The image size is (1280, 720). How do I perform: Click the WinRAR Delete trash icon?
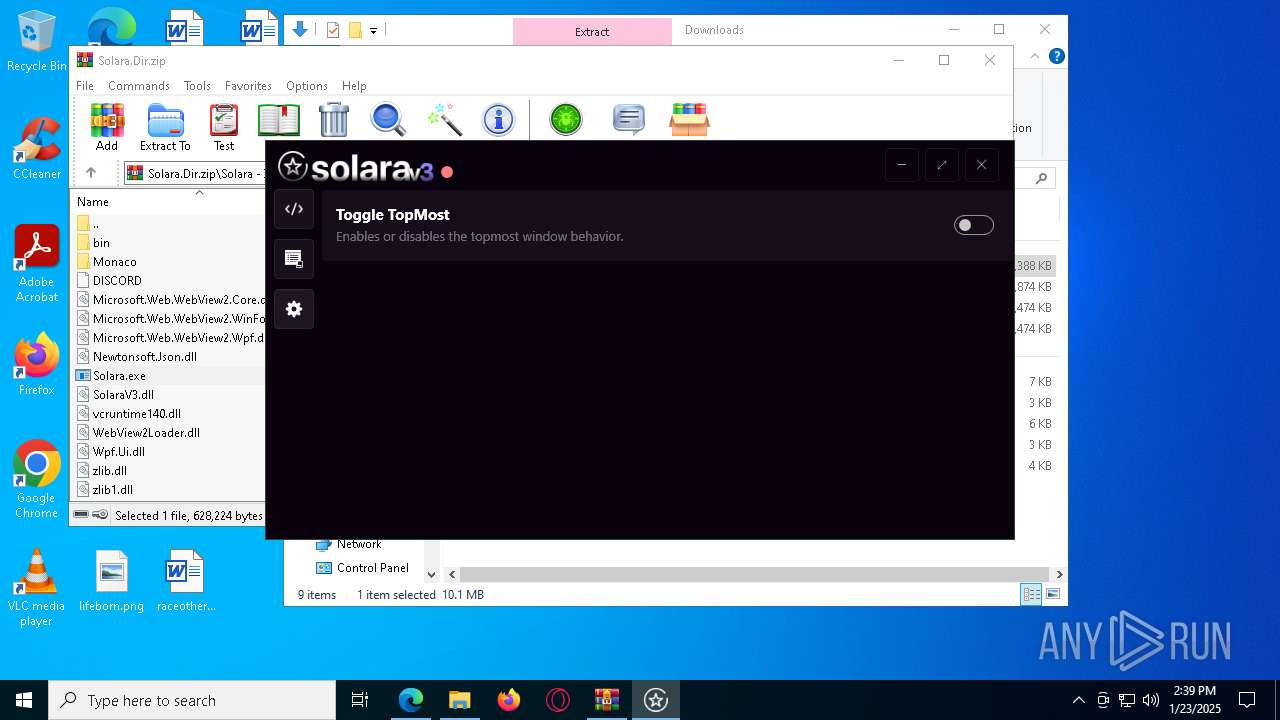click(334, 120)
